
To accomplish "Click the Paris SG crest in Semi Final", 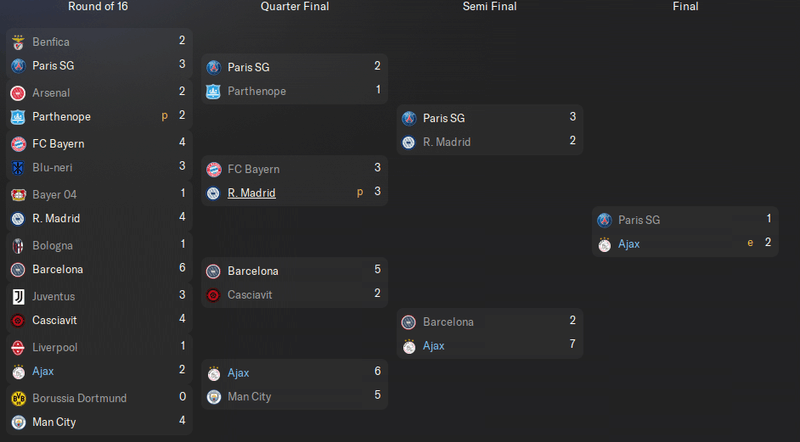I will [x=409, y=118].
